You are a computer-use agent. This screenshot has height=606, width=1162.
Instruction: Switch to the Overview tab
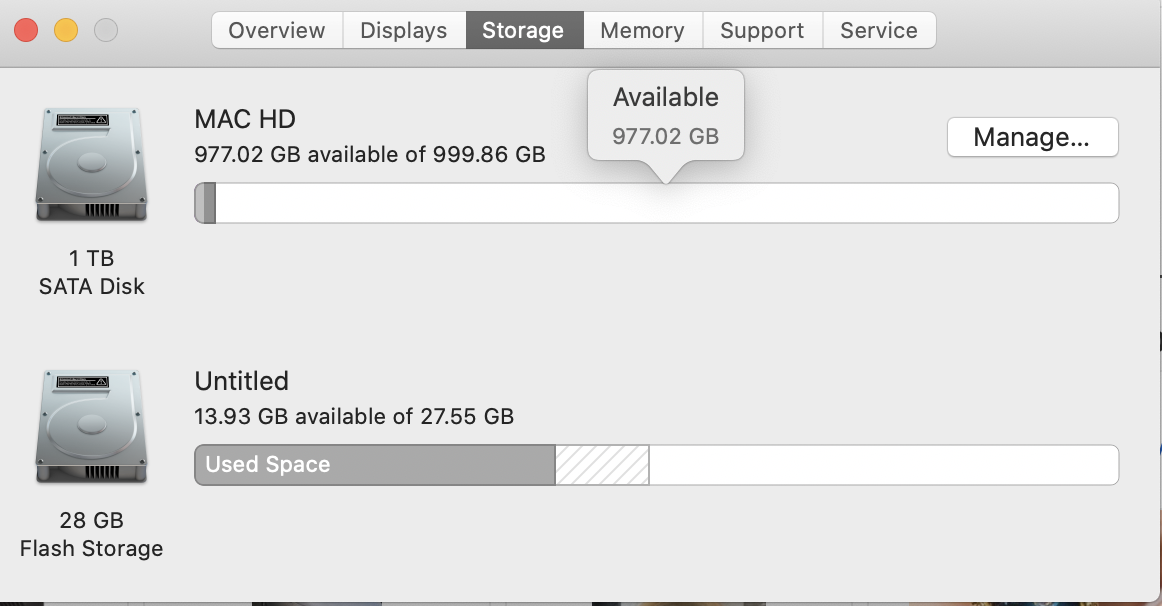tap(277, 30)
